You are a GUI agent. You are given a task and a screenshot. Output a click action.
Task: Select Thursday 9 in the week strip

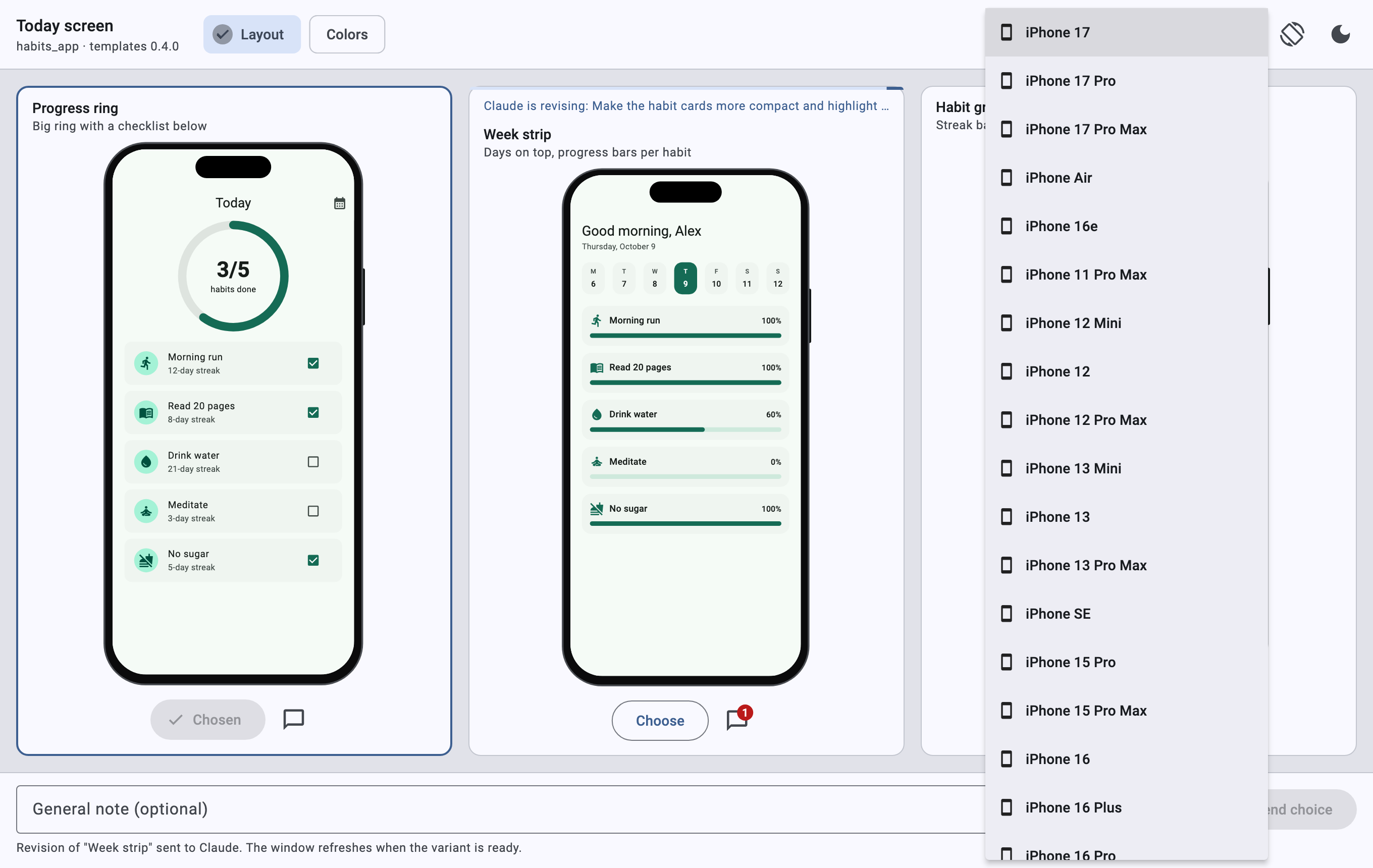click(685, 278)
